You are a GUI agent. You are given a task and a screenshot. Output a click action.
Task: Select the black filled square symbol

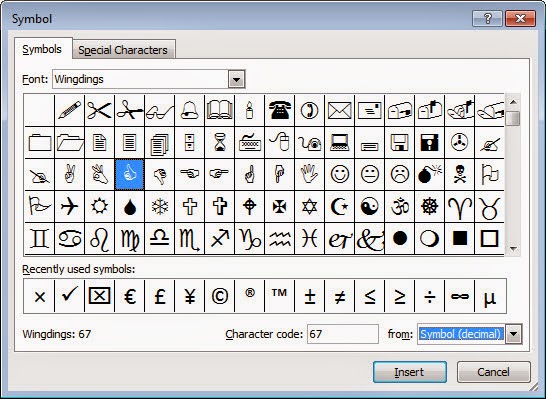coord(459,239)
